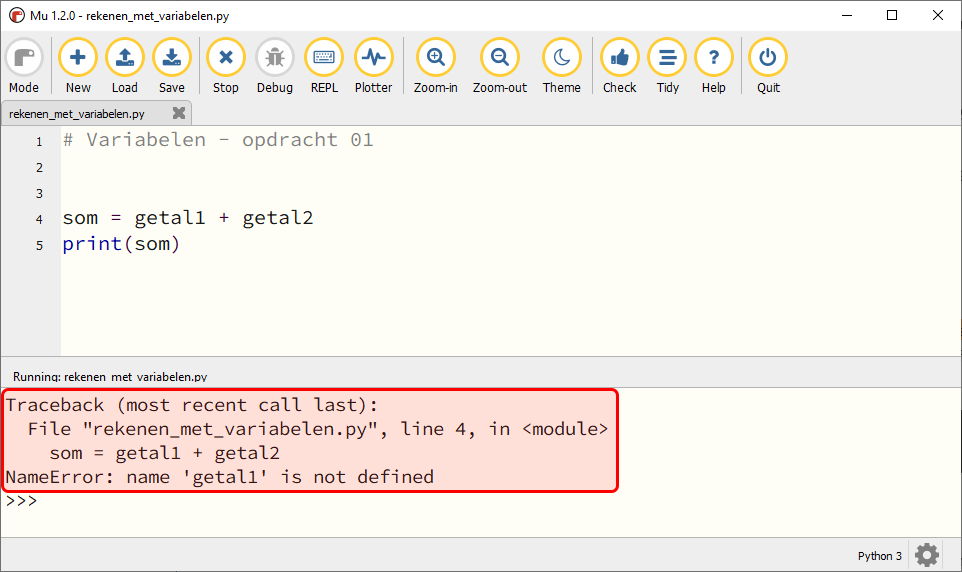
Task: Click the Load file icon
Action: (125, 66)
